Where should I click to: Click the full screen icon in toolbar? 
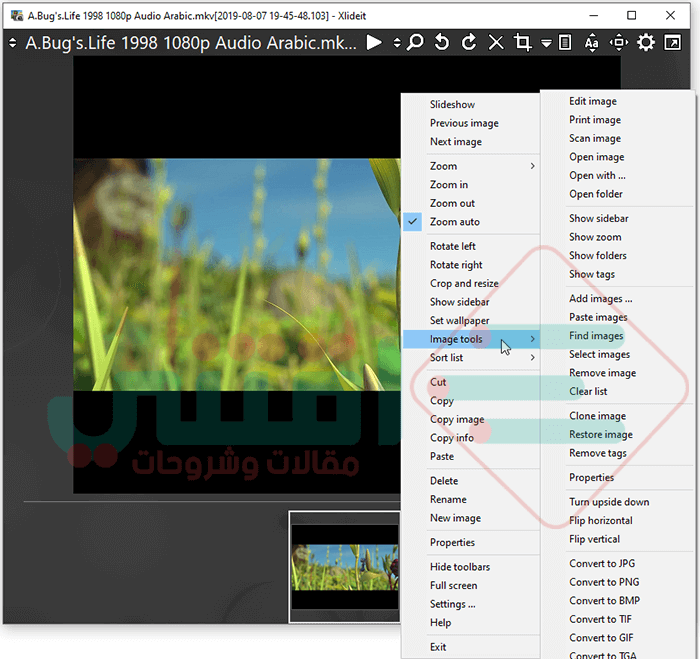[x=672, y=43]
